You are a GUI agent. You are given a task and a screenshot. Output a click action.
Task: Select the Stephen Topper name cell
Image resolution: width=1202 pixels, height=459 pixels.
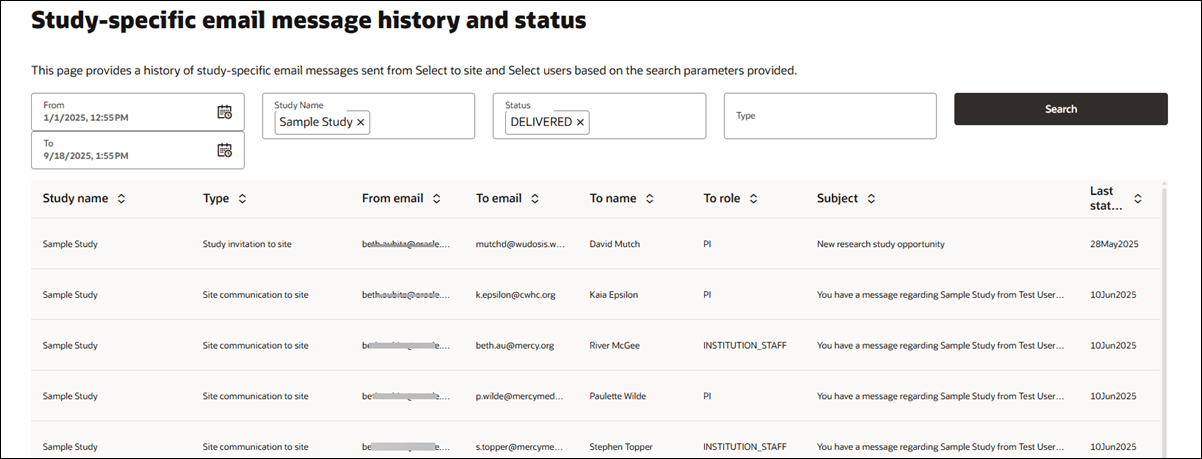pos(622,446)
